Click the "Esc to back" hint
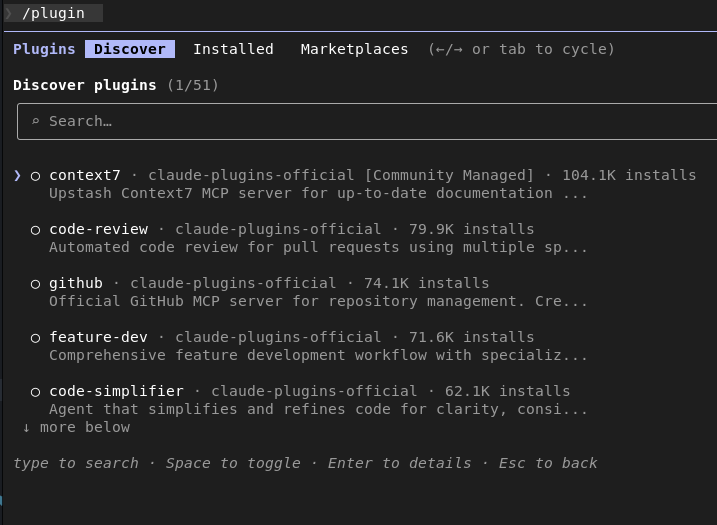Image resolution: width=717 pixels, height=525 pixels. point(548,463)
